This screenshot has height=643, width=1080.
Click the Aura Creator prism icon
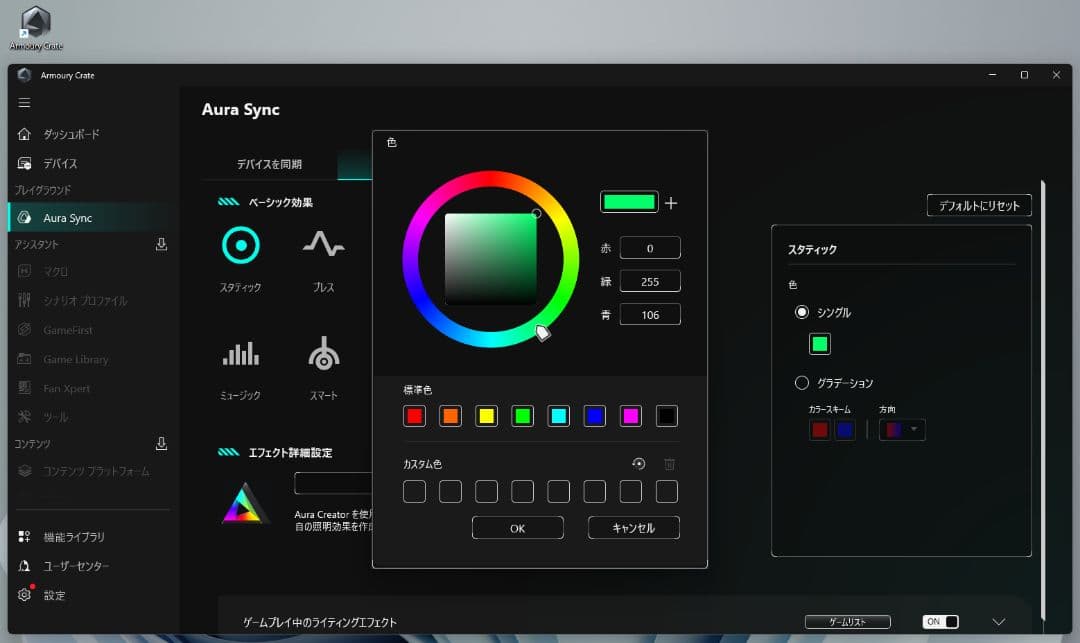245,504
